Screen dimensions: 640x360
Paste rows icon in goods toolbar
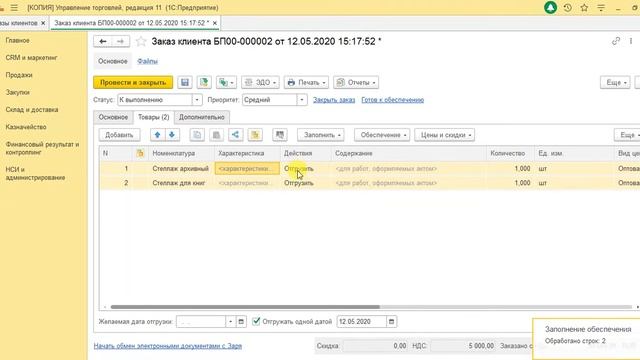click(216, 135)
